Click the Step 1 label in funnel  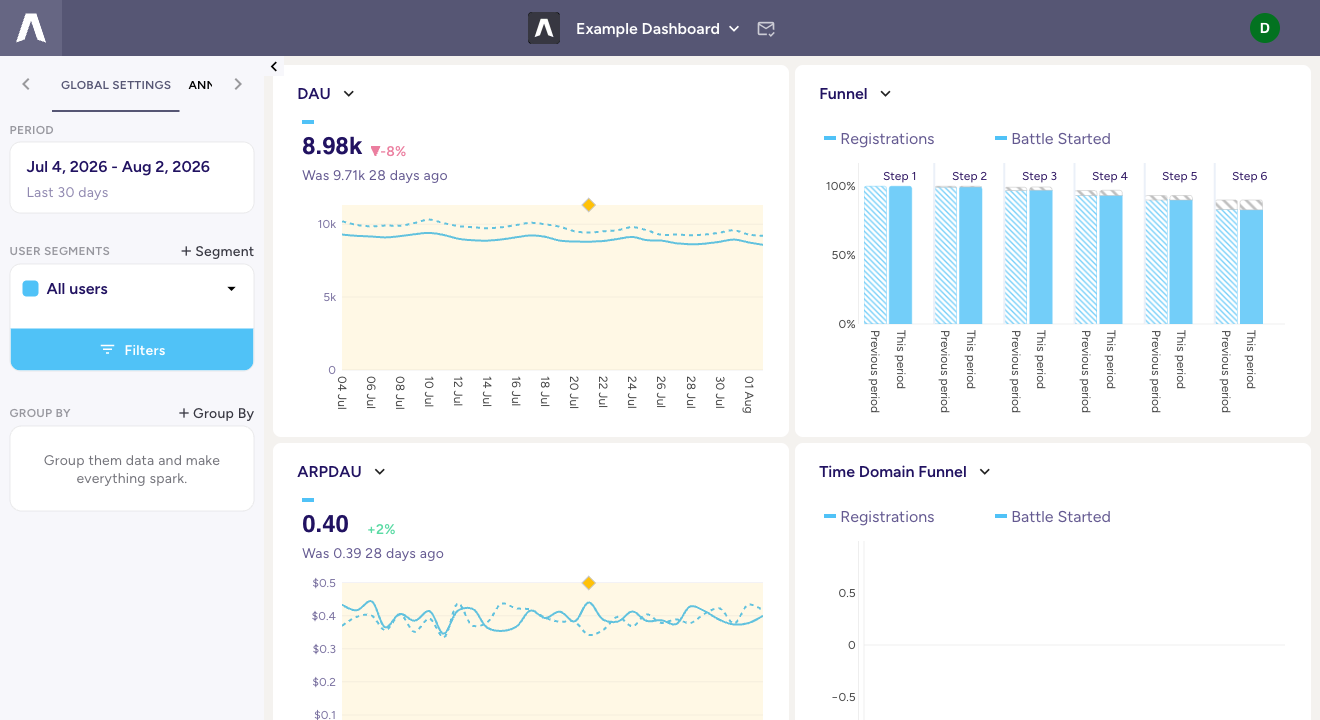[899, 176]
